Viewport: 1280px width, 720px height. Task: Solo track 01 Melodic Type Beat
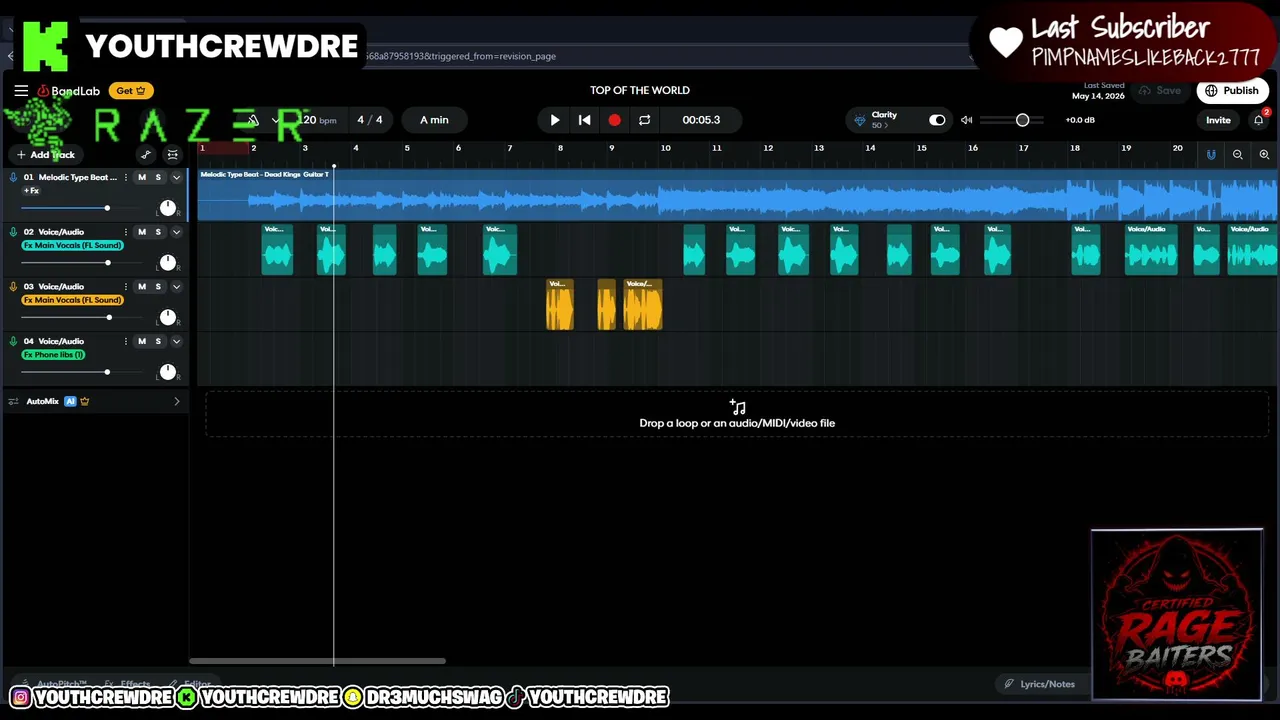(x=158, y=177)
